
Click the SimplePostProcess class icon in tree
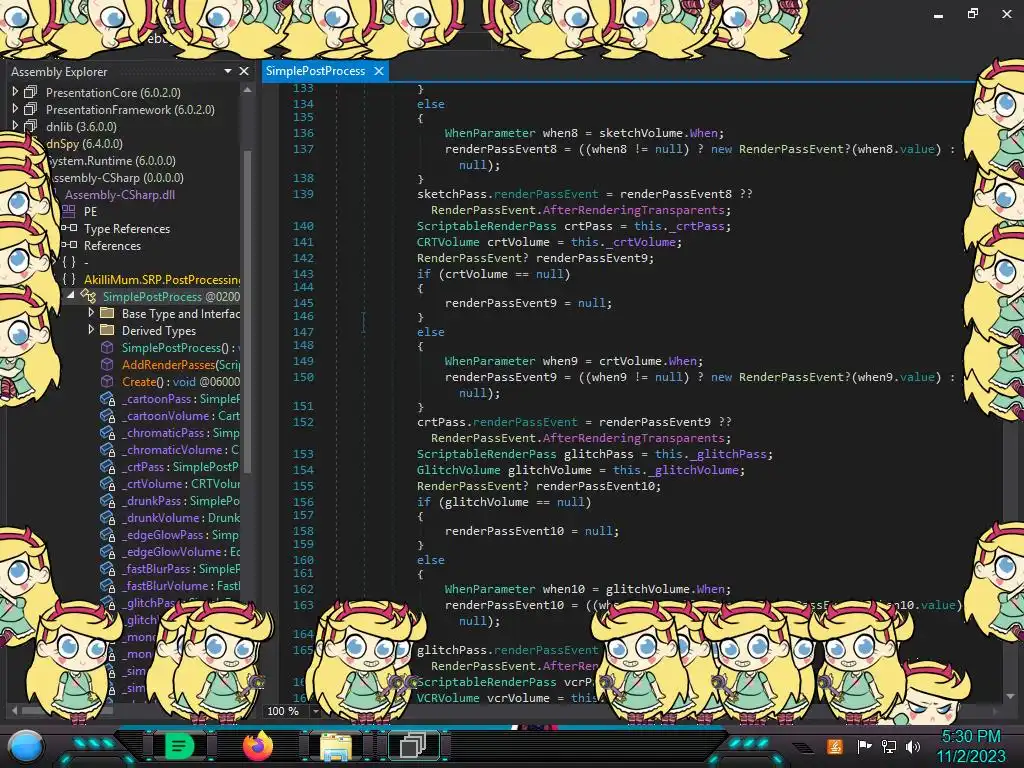click(x=88, y=296)
